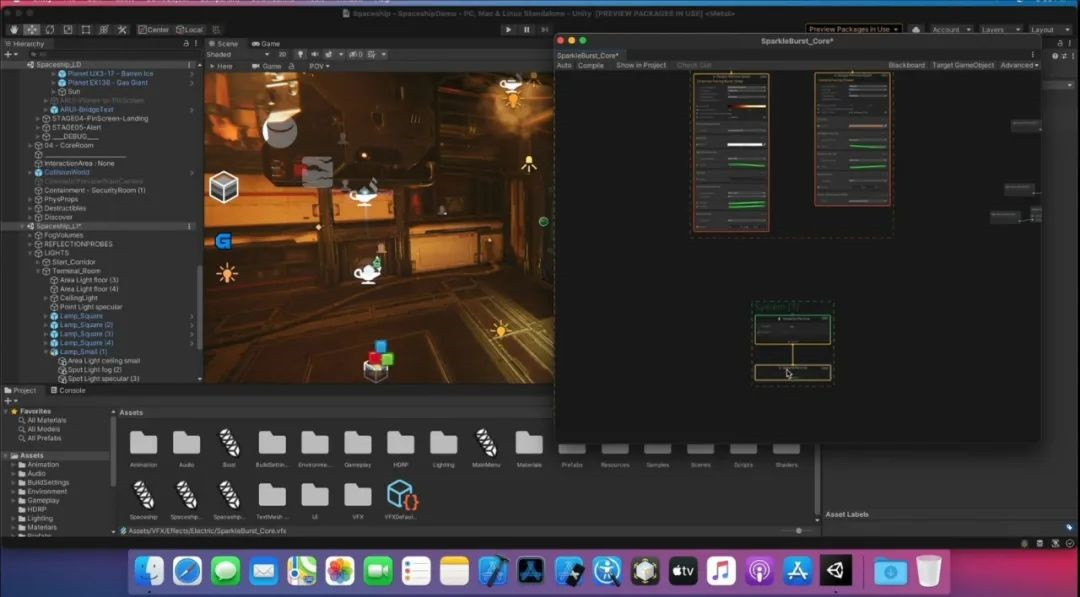Open the cloud services icon
Image resolution: width=1080 pixels, height=597 pixels.
click(916, 30)
